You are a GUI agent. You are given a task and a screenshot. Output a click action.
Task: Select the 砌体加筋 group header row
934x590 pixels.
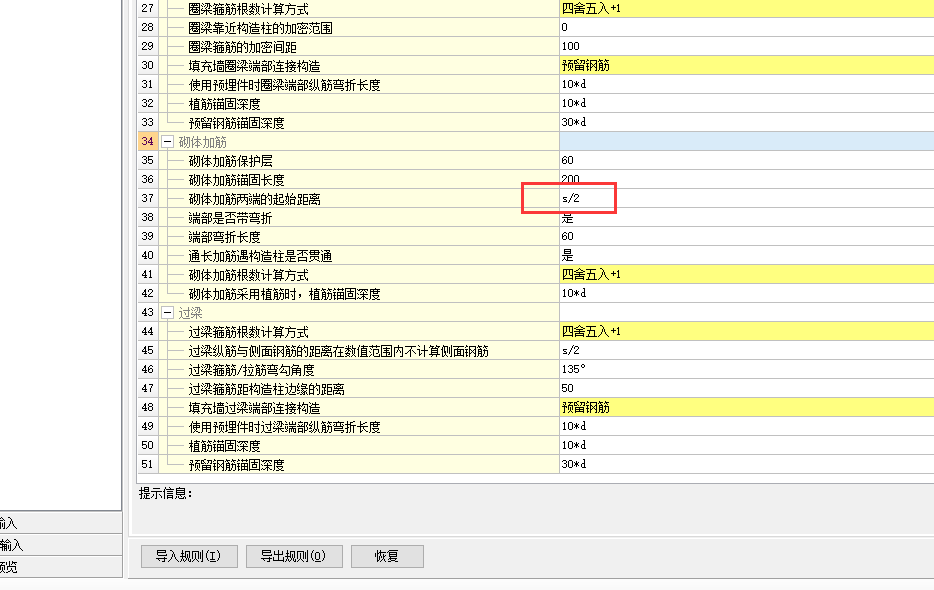[360, 142]
